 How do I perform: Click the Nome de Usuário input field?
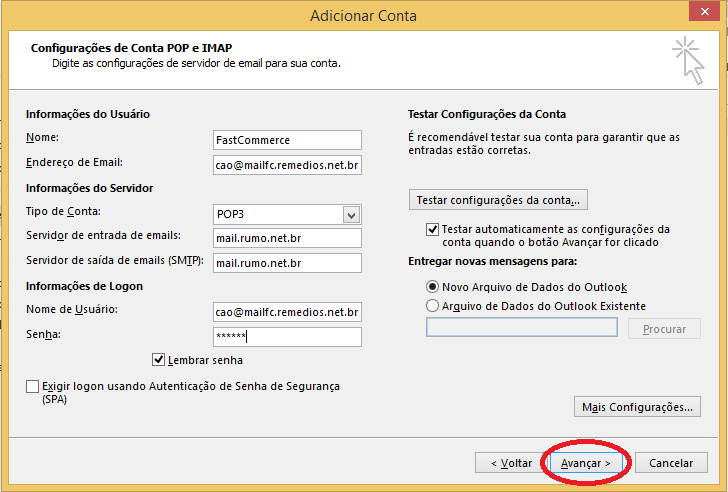[287, 312]
